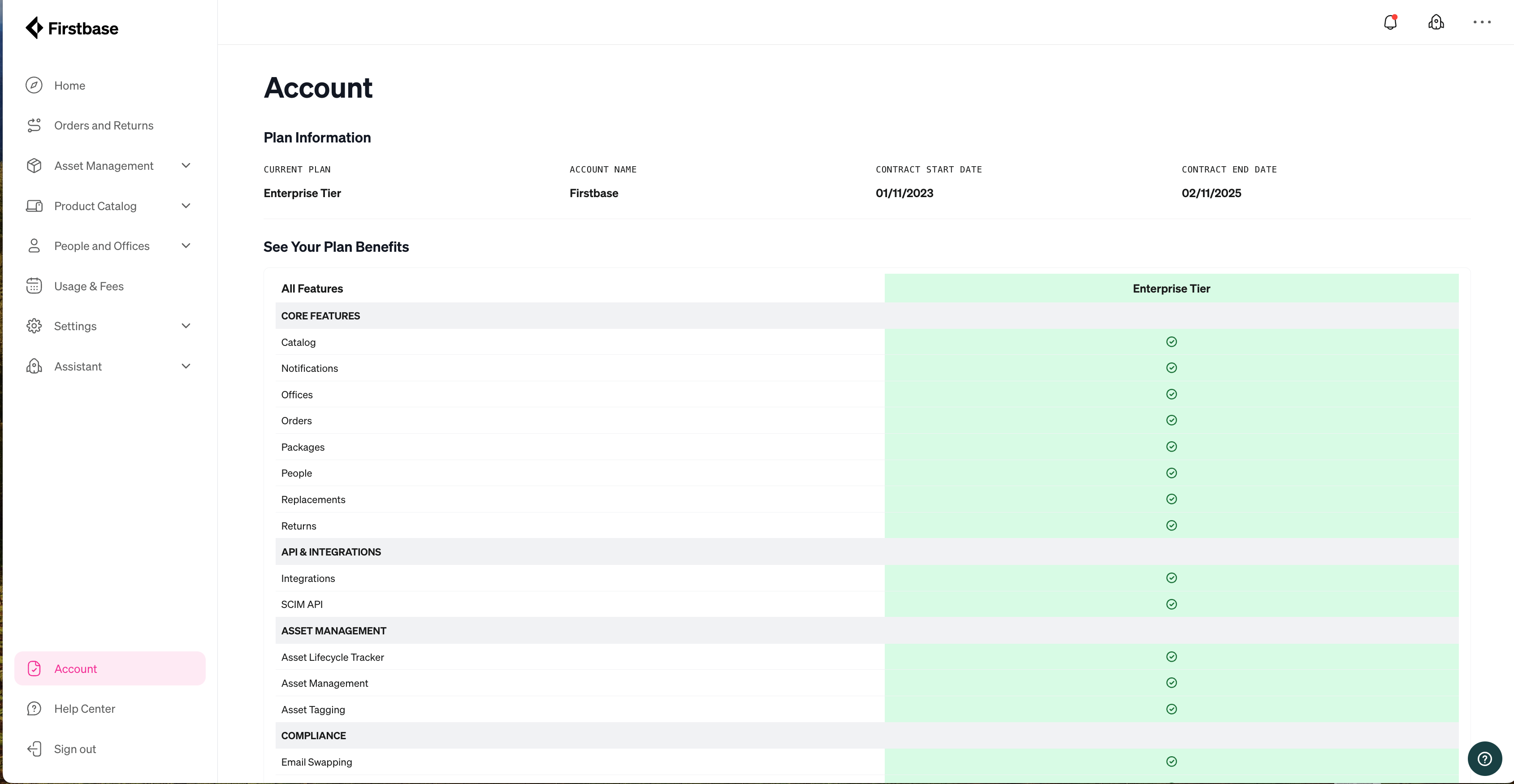1514x784 pixels.
Task: Click the Asset Tagging row checkmark
Action: (1171, 709)
